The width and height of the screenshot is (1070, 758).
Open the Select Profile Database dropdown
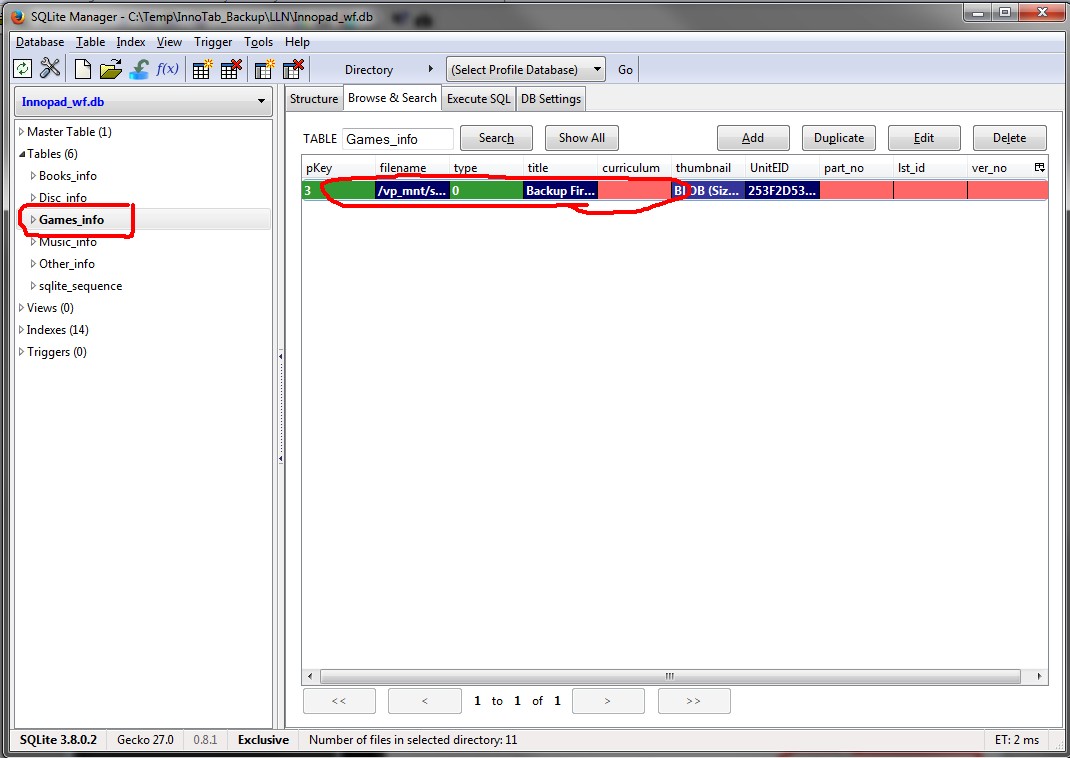(526, 69)
